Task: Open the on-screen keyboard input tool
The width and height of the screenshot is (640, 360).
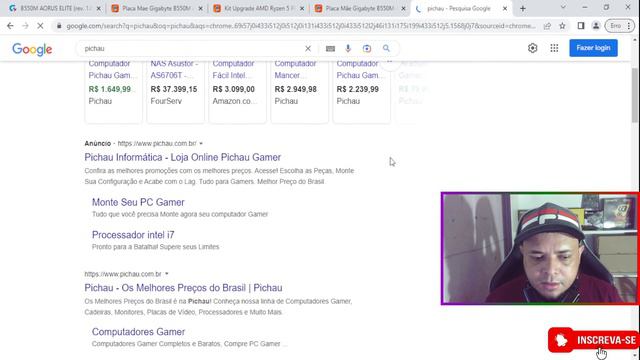Action: [x=330, y=49]
